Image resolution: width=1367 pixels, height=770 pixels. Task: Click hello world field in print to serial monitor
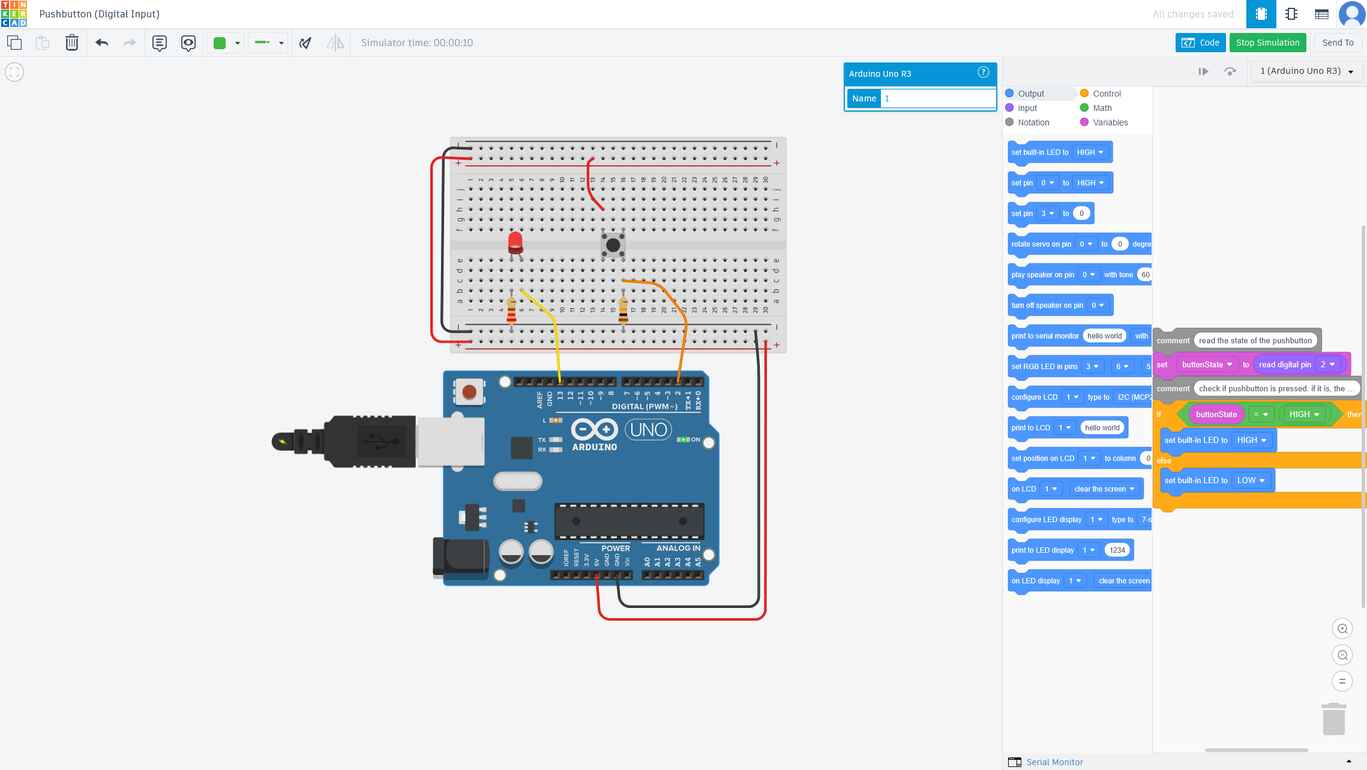(1105, 336)
